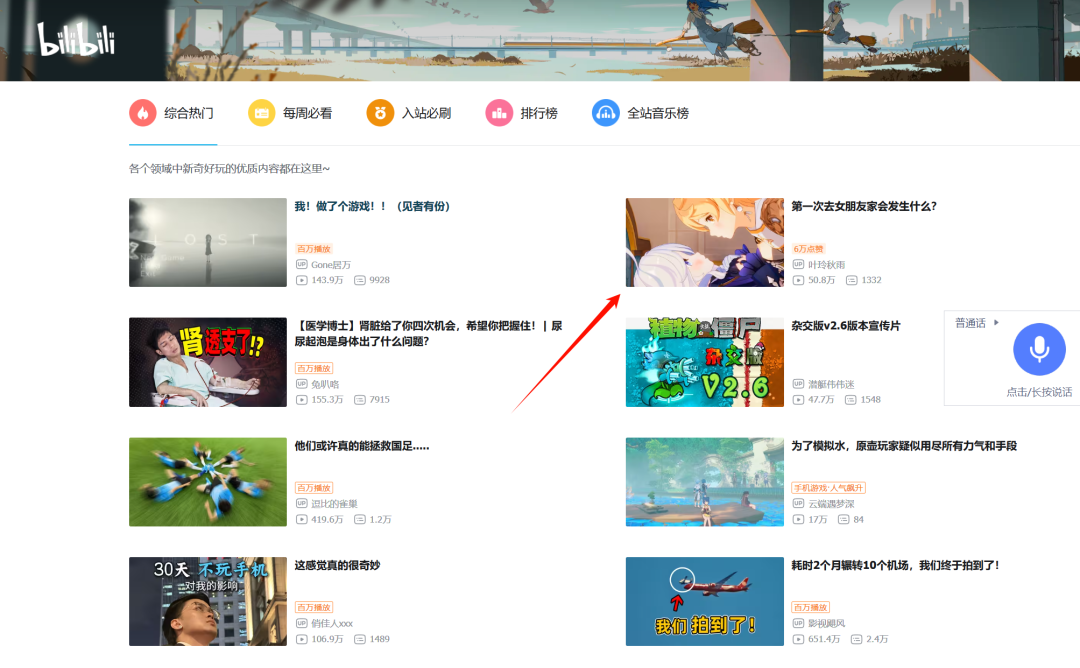
Task: Click uploader name Gone居万
Action: pyautogui.click(x=331, y=264)
